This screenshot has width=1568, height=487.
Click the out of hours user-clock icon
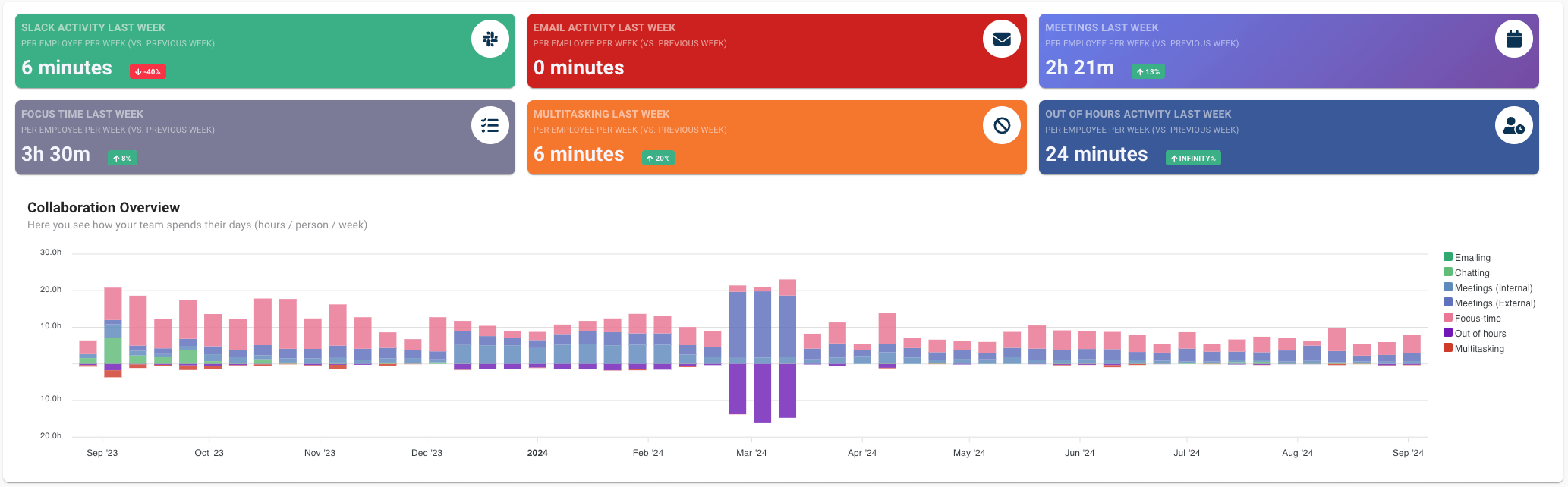point(1513,125)
